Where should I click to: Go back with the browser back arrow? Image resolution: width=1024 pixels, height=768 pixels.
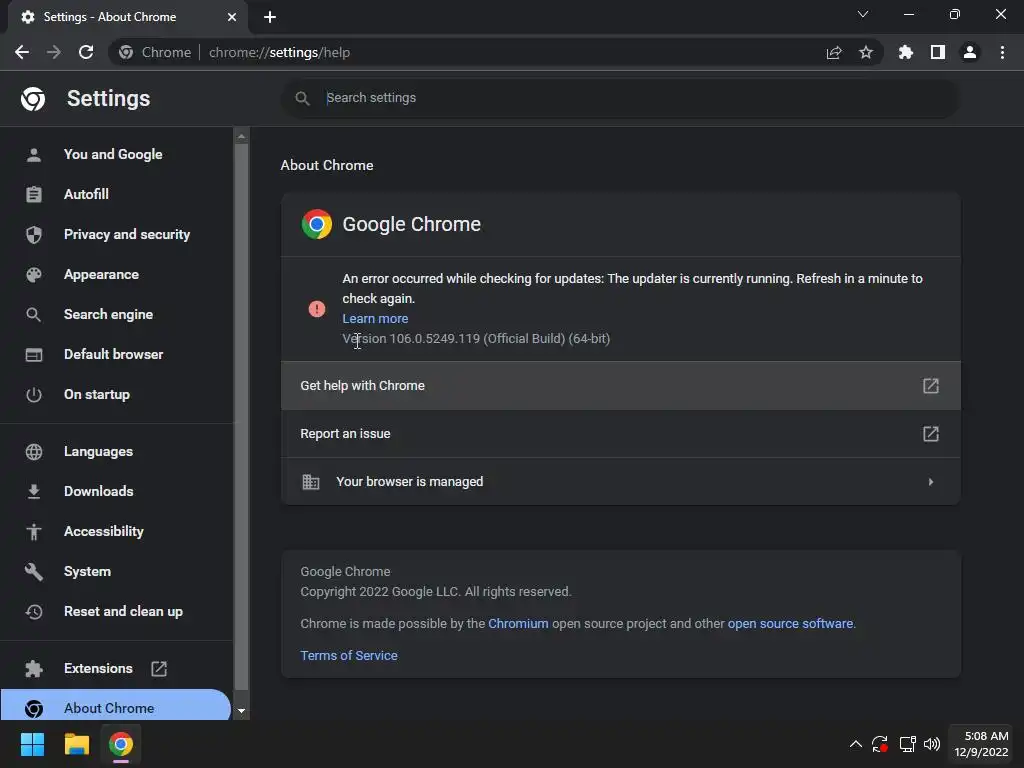(22, 52)
